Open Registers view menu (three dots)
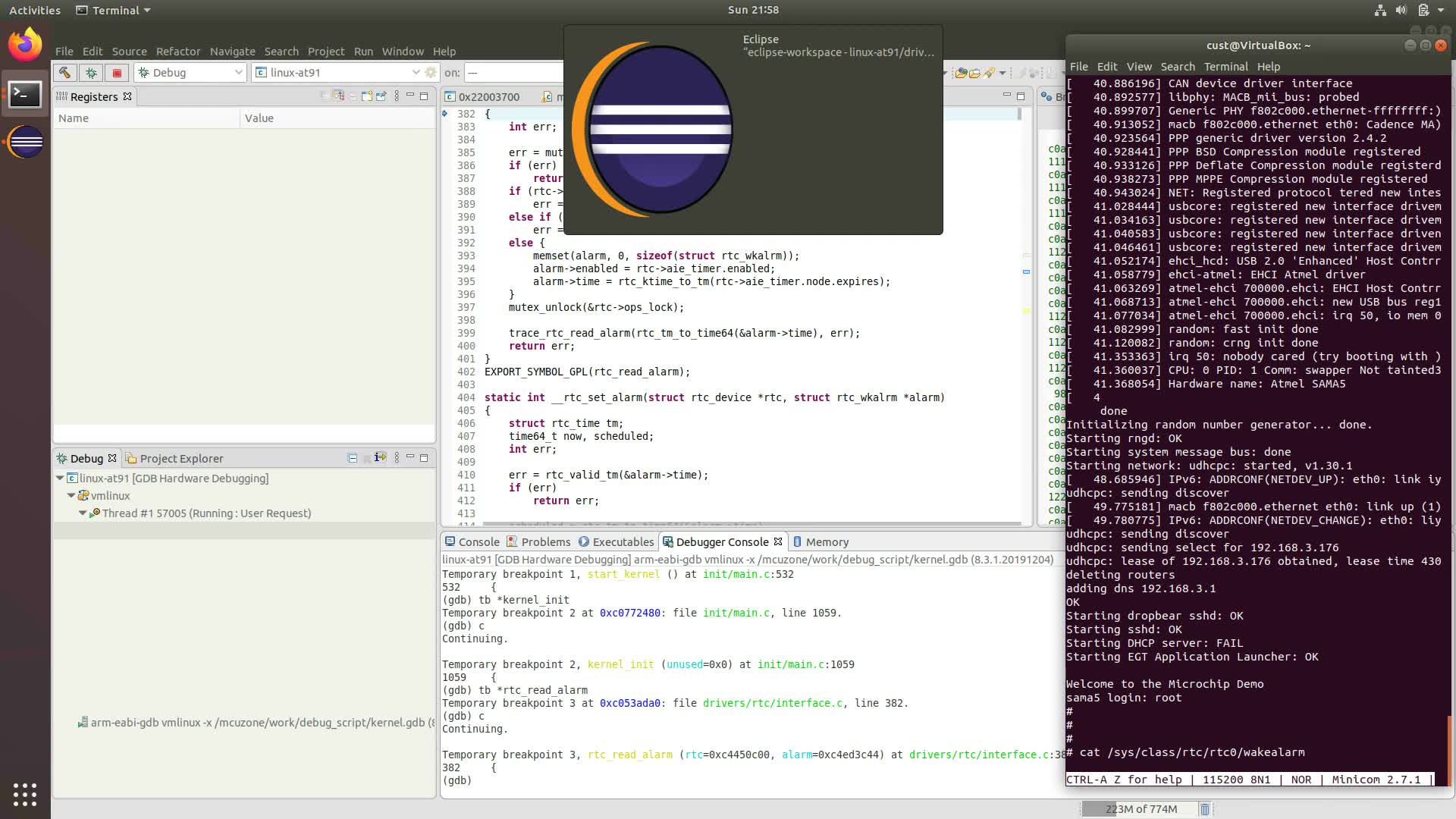1456x819 pixels. (x=397, y=96)
